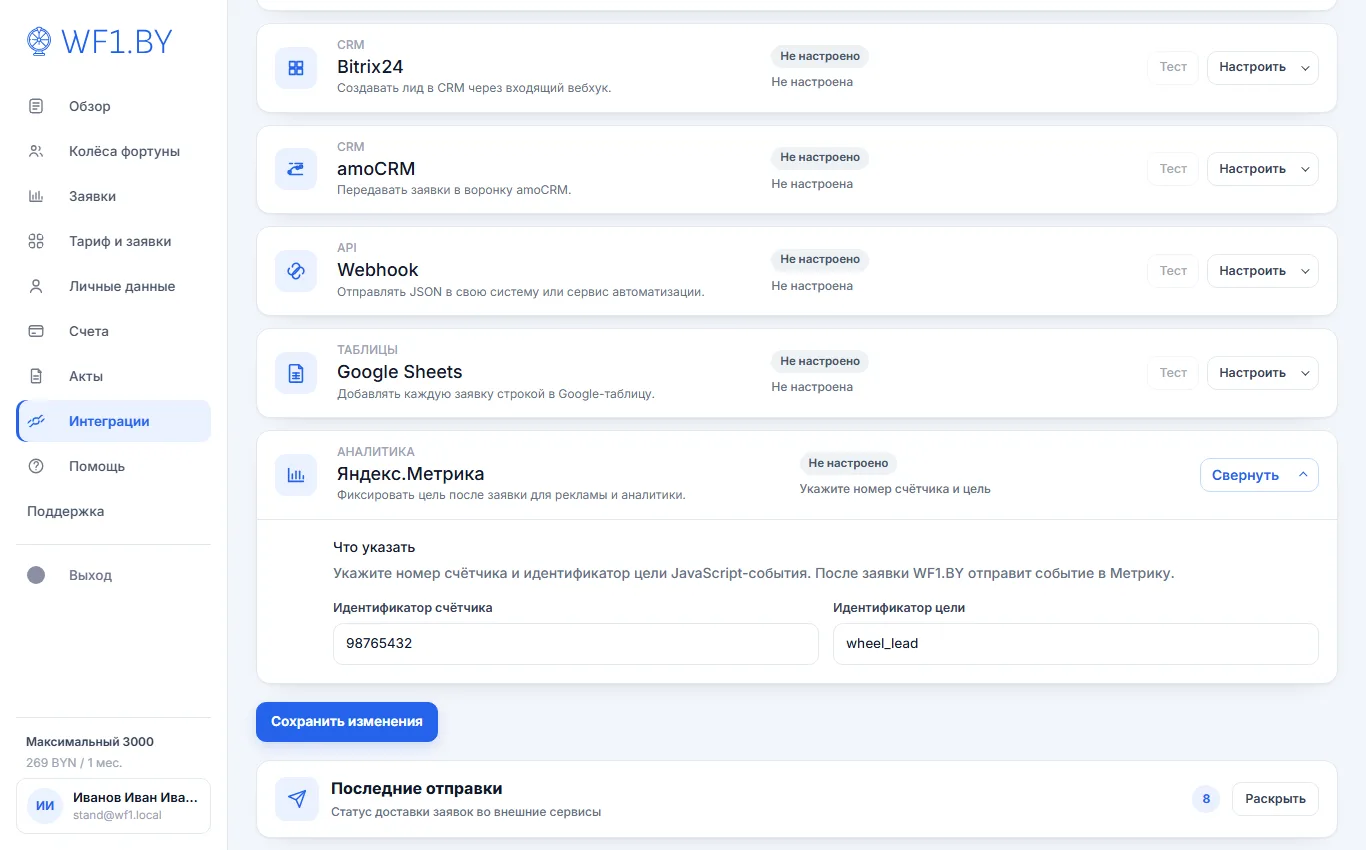Focus the Идентификатор цели field
The width and height of the screenshot is (1366, 850).
click(1076, 644)
